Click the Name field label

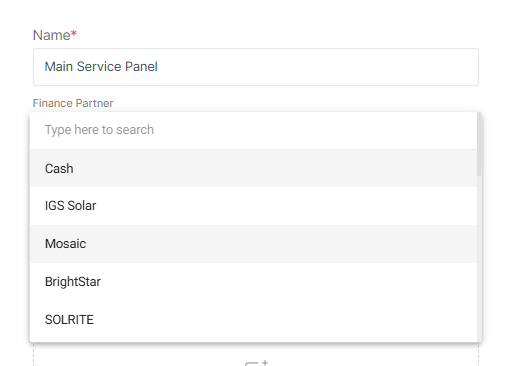(x=52, y=35)
